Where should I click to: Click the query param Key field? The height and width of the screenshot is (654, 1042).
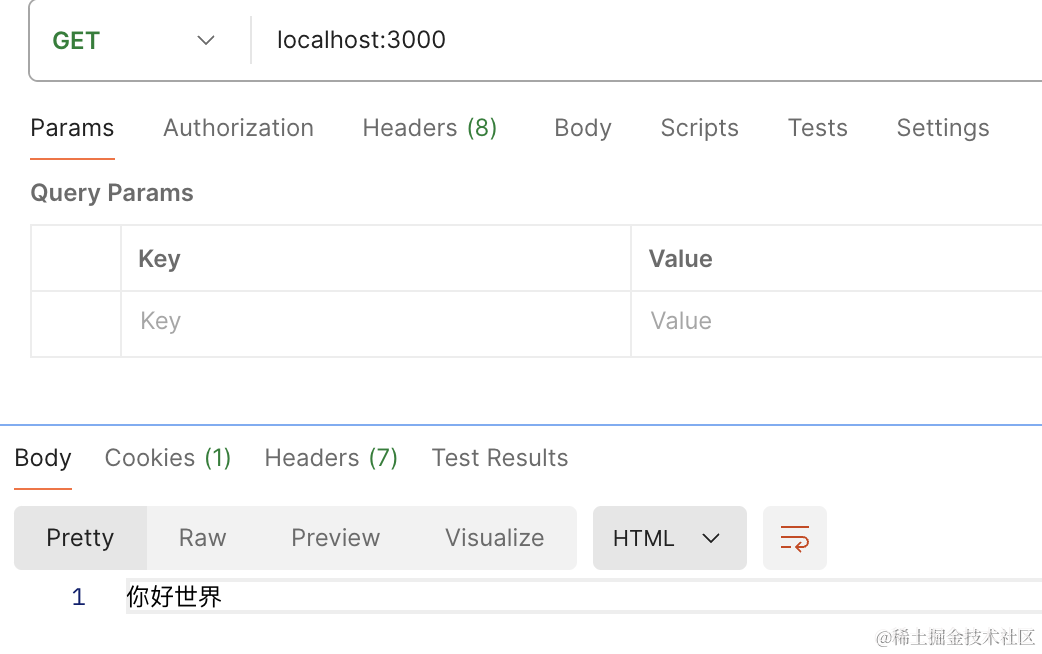(375, 321)
